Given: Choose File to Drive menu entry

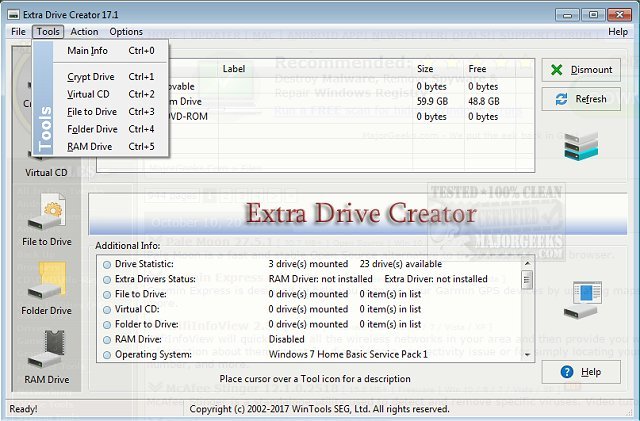Looking at the screenshot, I should (111, 112).
